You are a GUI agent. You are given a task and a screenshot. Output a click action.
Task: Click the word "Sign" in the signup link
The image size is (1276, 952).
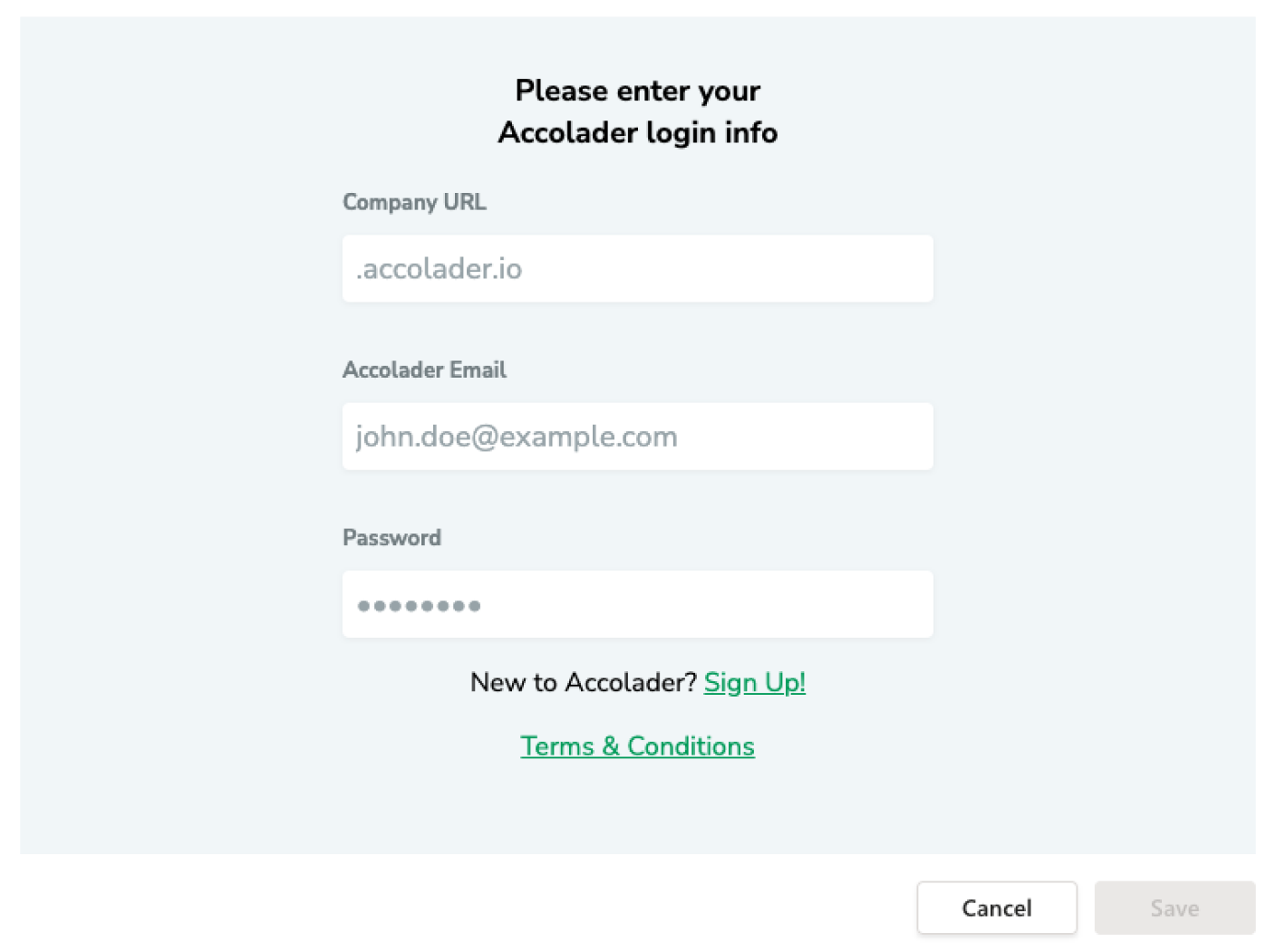point(730,682)
